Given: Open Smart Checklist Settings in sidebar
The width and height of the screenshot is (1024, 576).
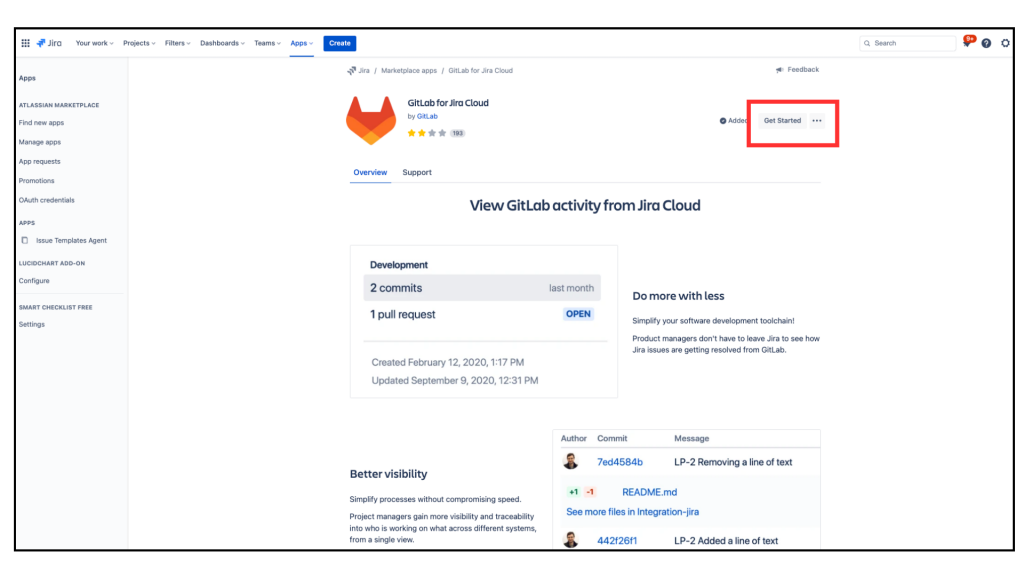Looking at the screenshot, I should point(31,325).
